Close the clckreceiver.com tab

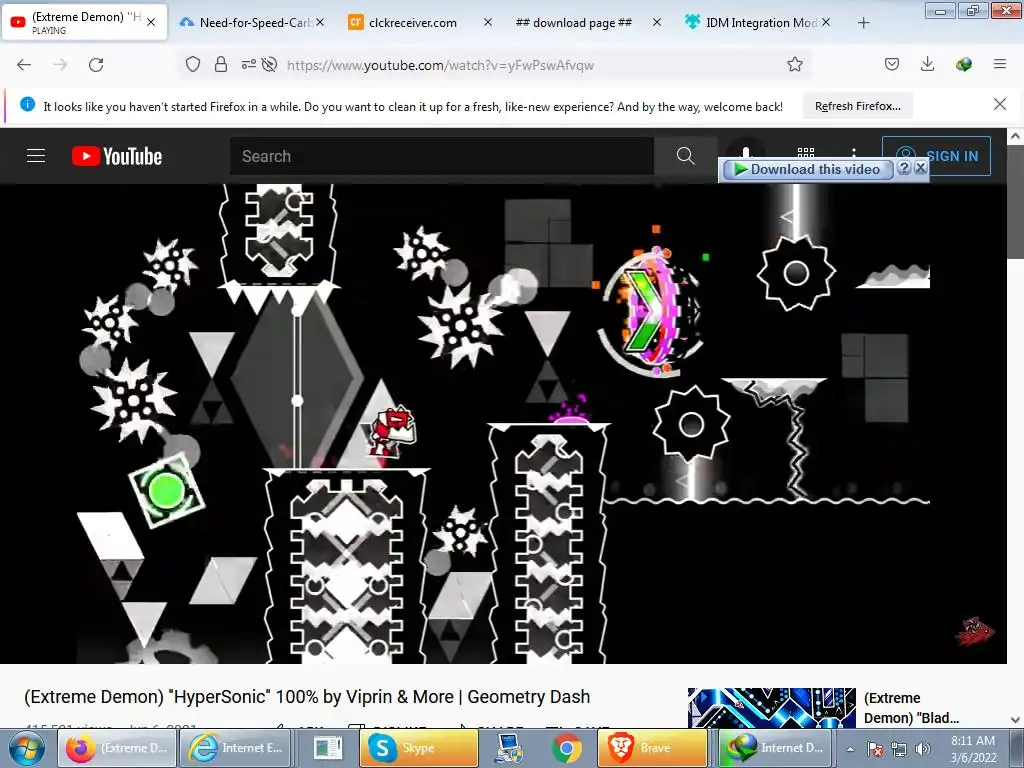488,22
